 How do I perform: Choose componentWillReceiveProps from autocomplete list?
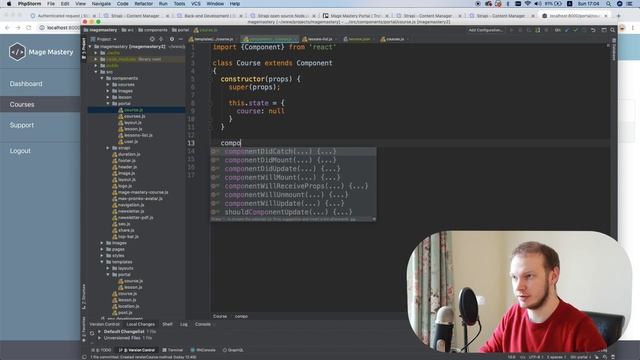(293, 186)
